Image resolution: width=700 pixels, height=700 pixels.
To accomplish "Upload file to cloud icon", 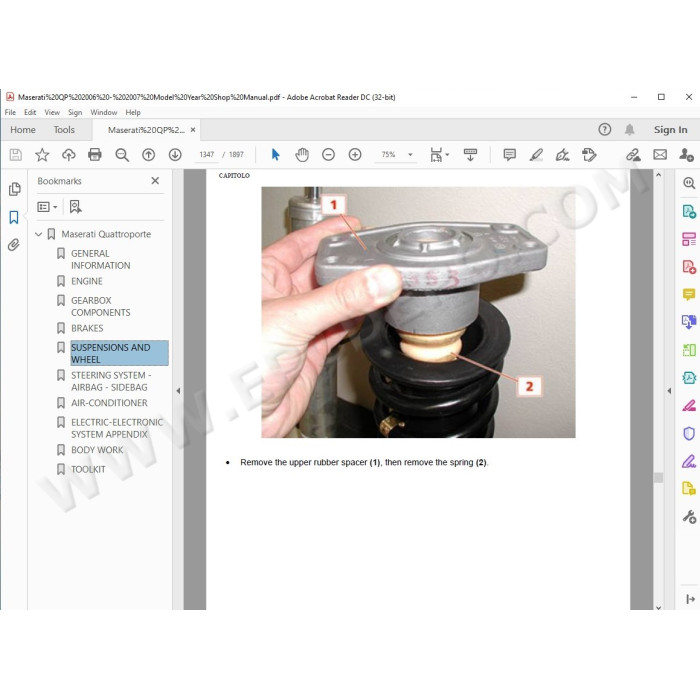I will click(x=68, y=154).
